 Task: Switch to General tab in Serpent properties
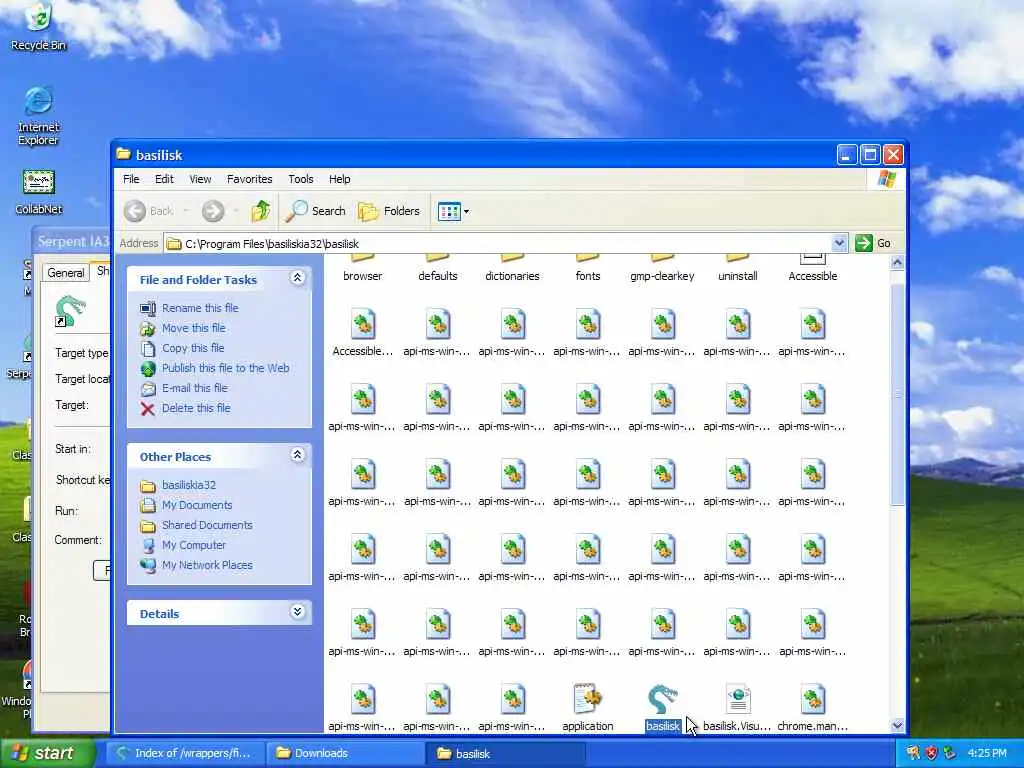(66, 273)
